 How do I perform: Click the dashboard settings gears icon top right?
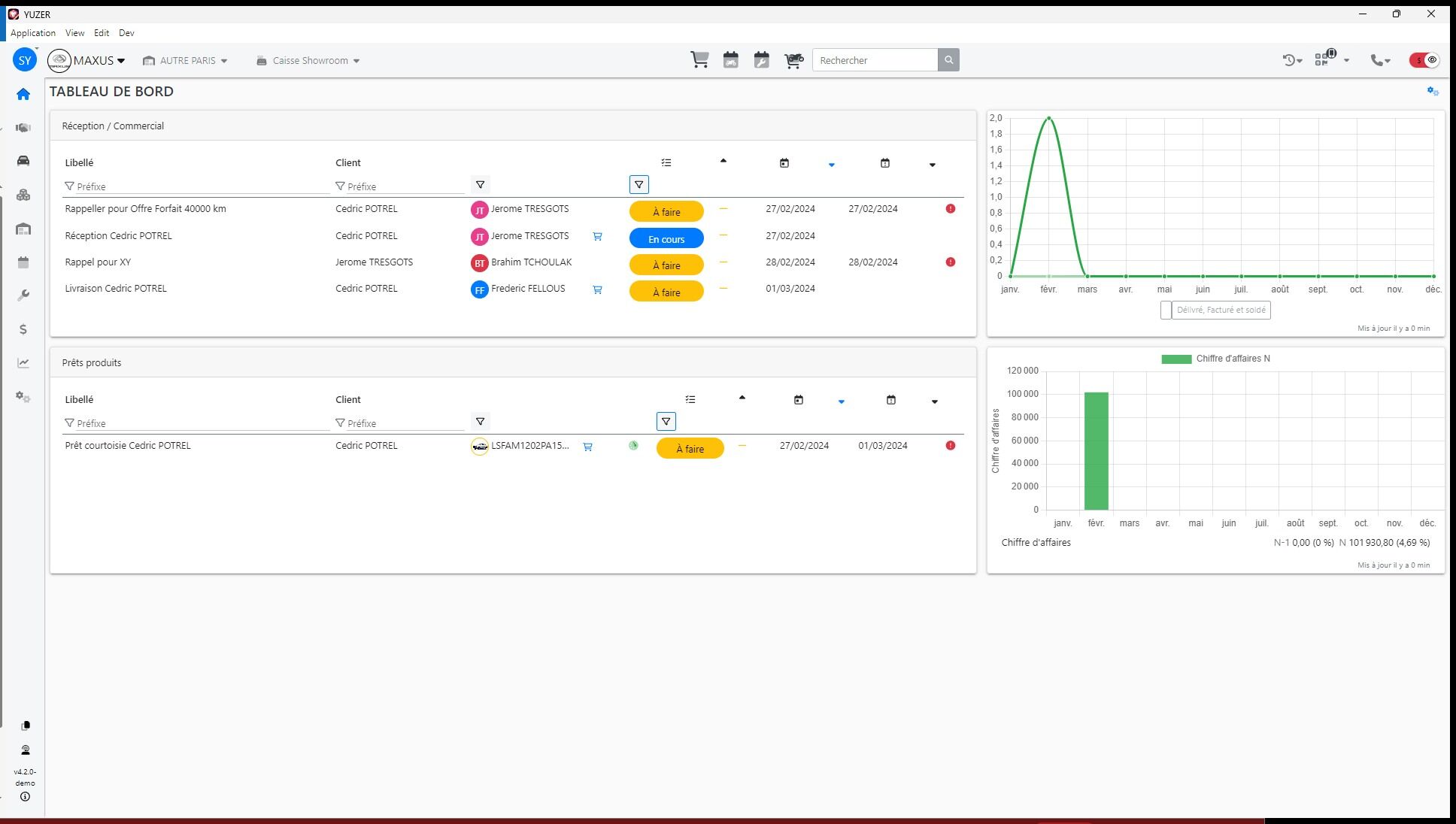[x=1432, y=92]
